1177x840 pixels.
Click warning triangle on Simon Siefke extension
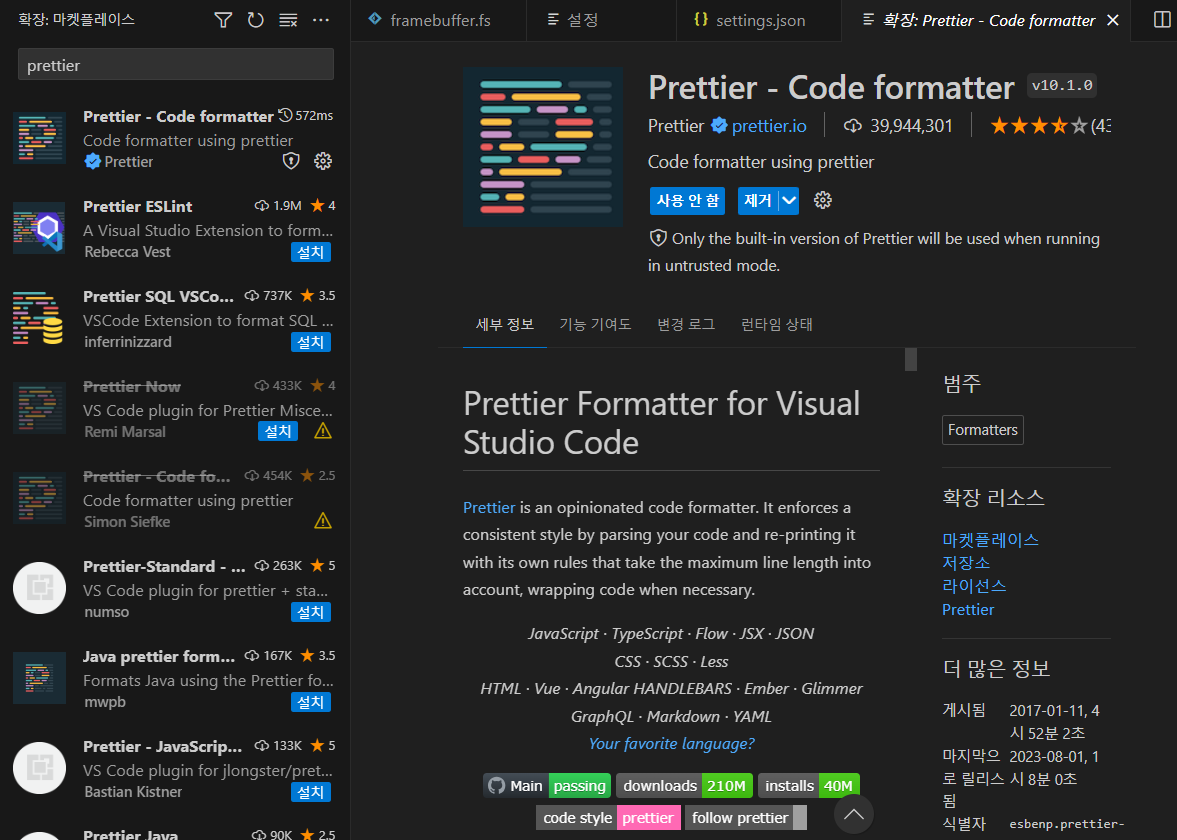[323, 521]
